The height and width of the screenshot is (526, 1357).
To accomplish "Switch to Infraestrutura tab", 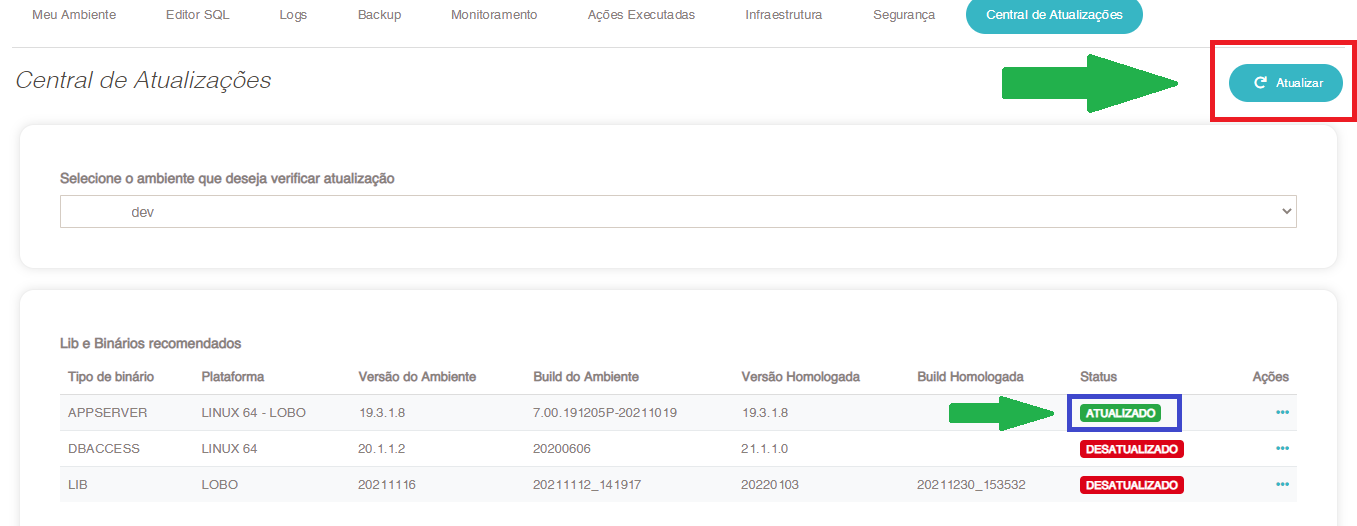I will [x=784, y=15].
